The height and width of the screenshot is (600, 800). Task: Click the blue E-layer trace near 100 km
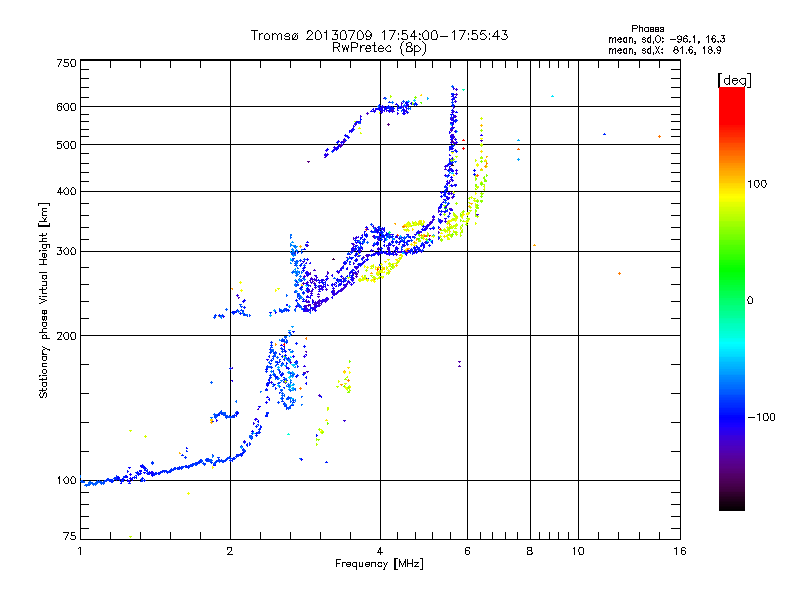[x=163, y=471]
